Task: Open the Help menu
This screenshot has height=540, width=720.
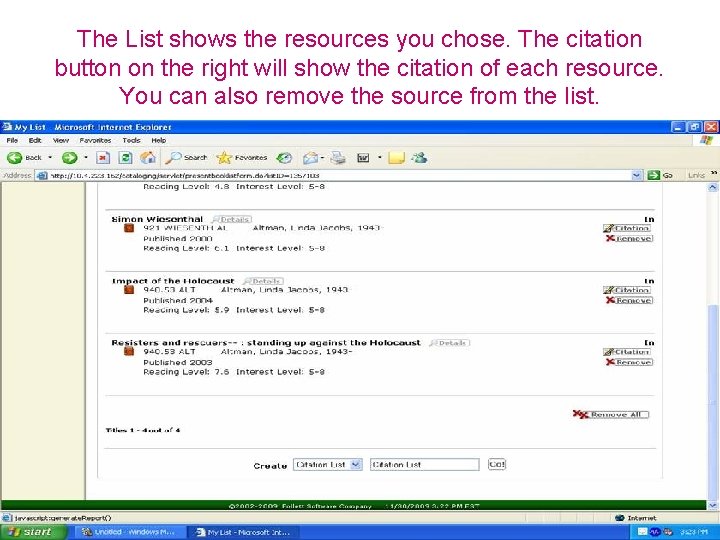Action: click(x=159, y=141)
